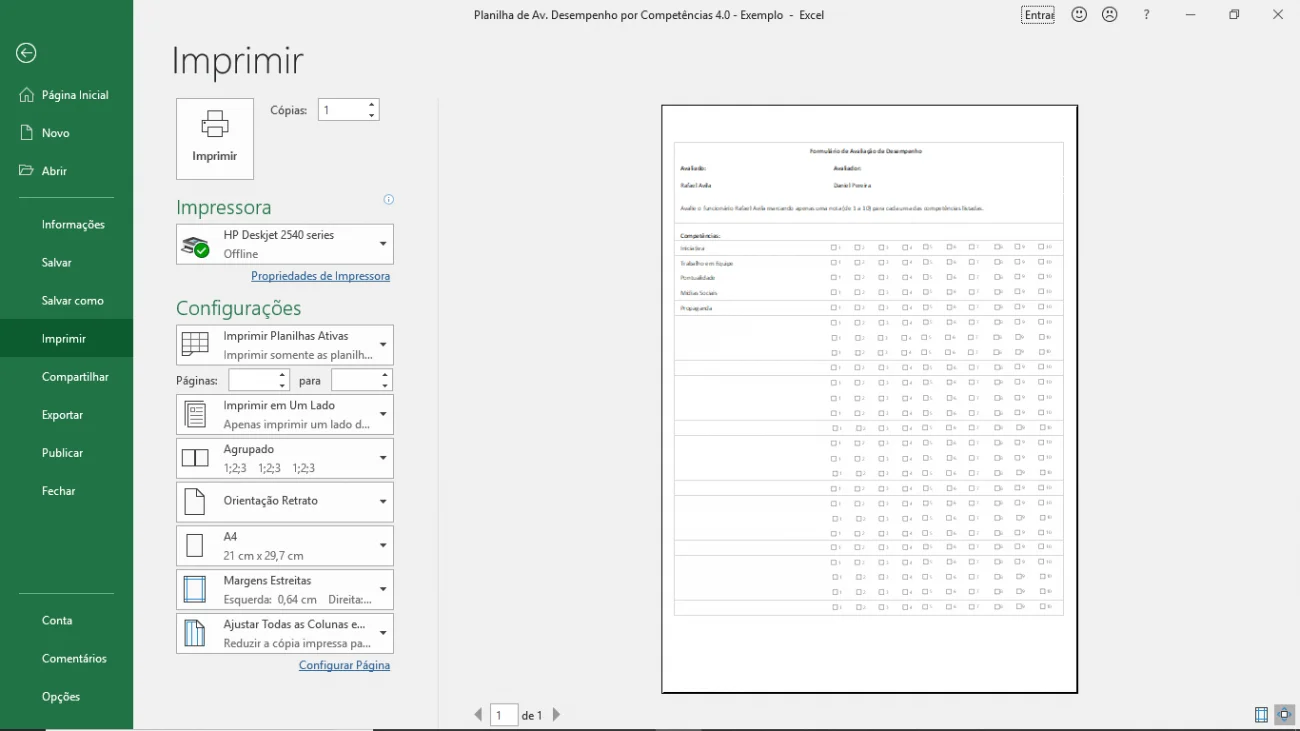
Task: Click the collated pages icon
Action: [x=195, y=458]
